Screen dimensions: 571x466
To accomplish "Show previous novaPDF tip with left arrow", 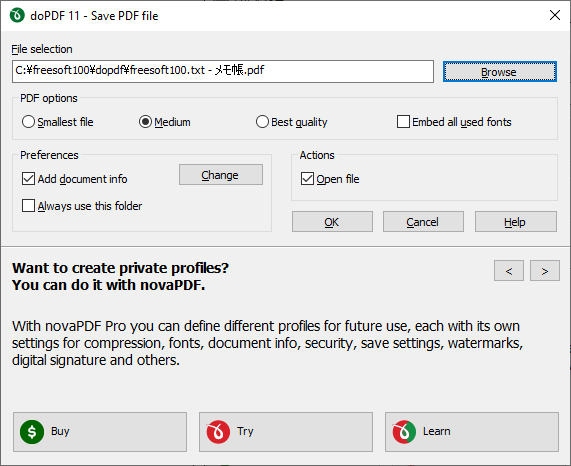I will point(509,270).
